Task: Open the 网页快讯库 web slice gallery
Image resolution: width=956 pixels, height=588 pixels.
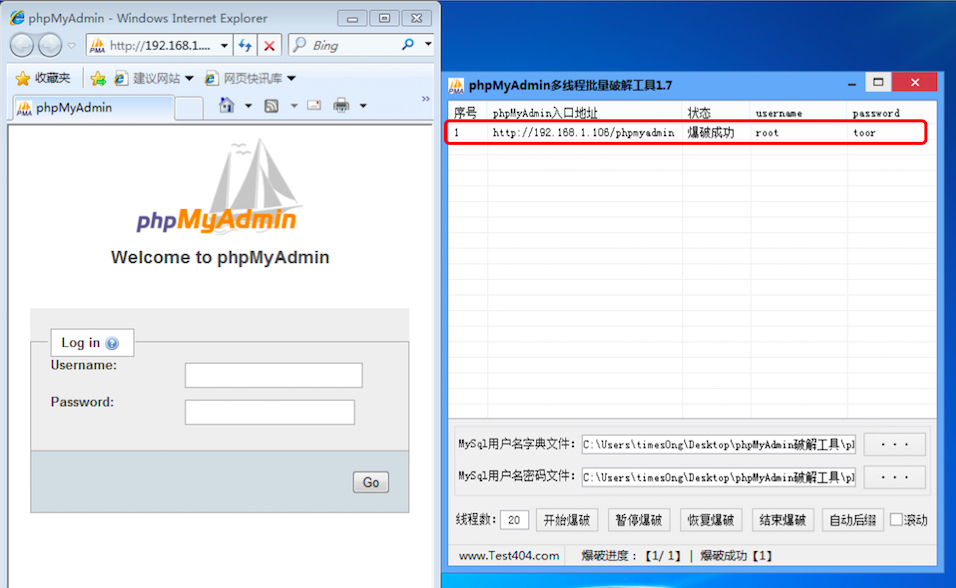Action: click(x=250, y=78)
